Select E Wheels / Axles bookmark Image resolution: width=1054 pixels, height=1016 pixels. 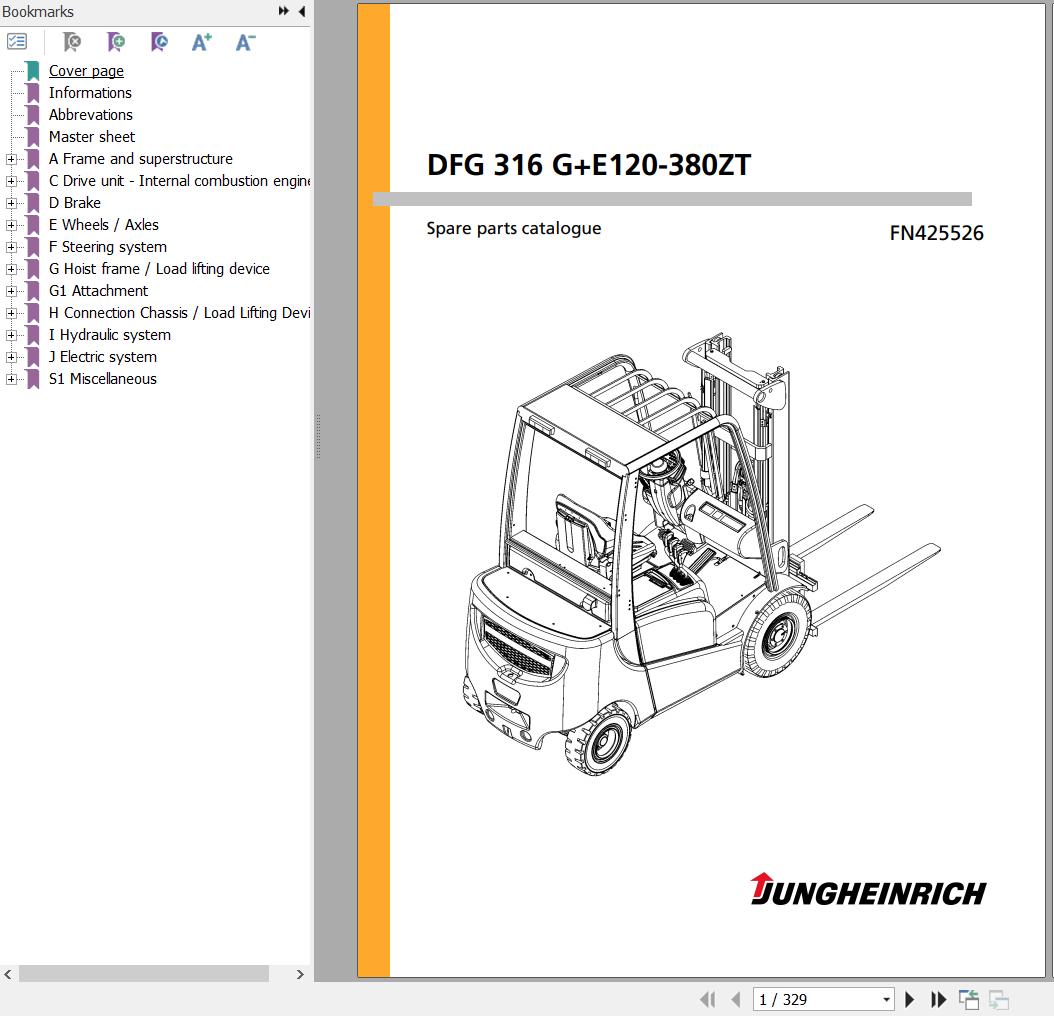(x=104, y=225)
